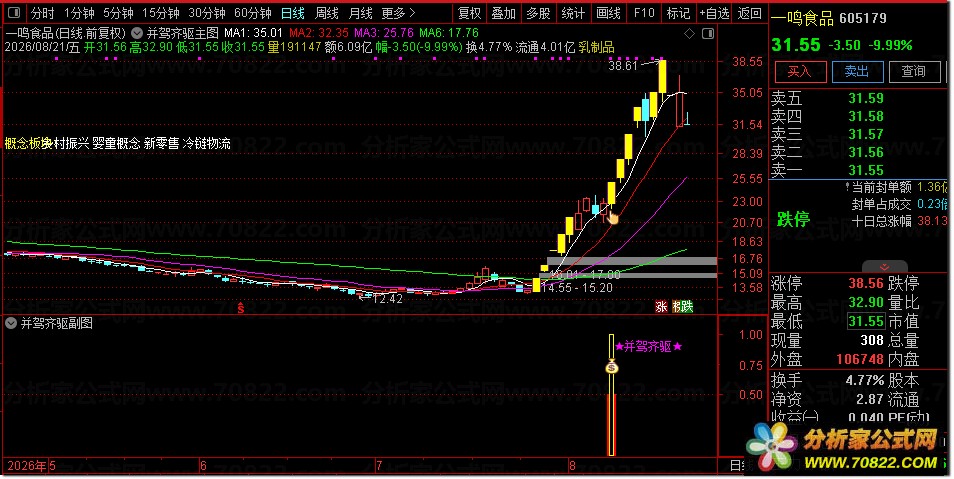Open main chart indicator dropdown arrow

tap(138, 33)
